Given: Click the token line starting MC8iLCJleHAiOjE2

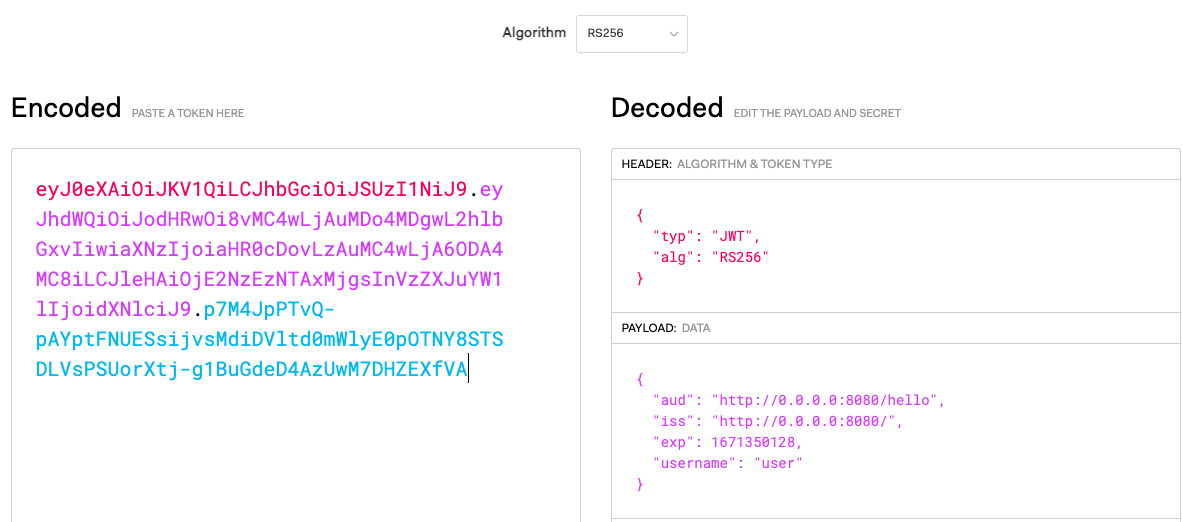Looking at the screenshot, I should 269,280.
